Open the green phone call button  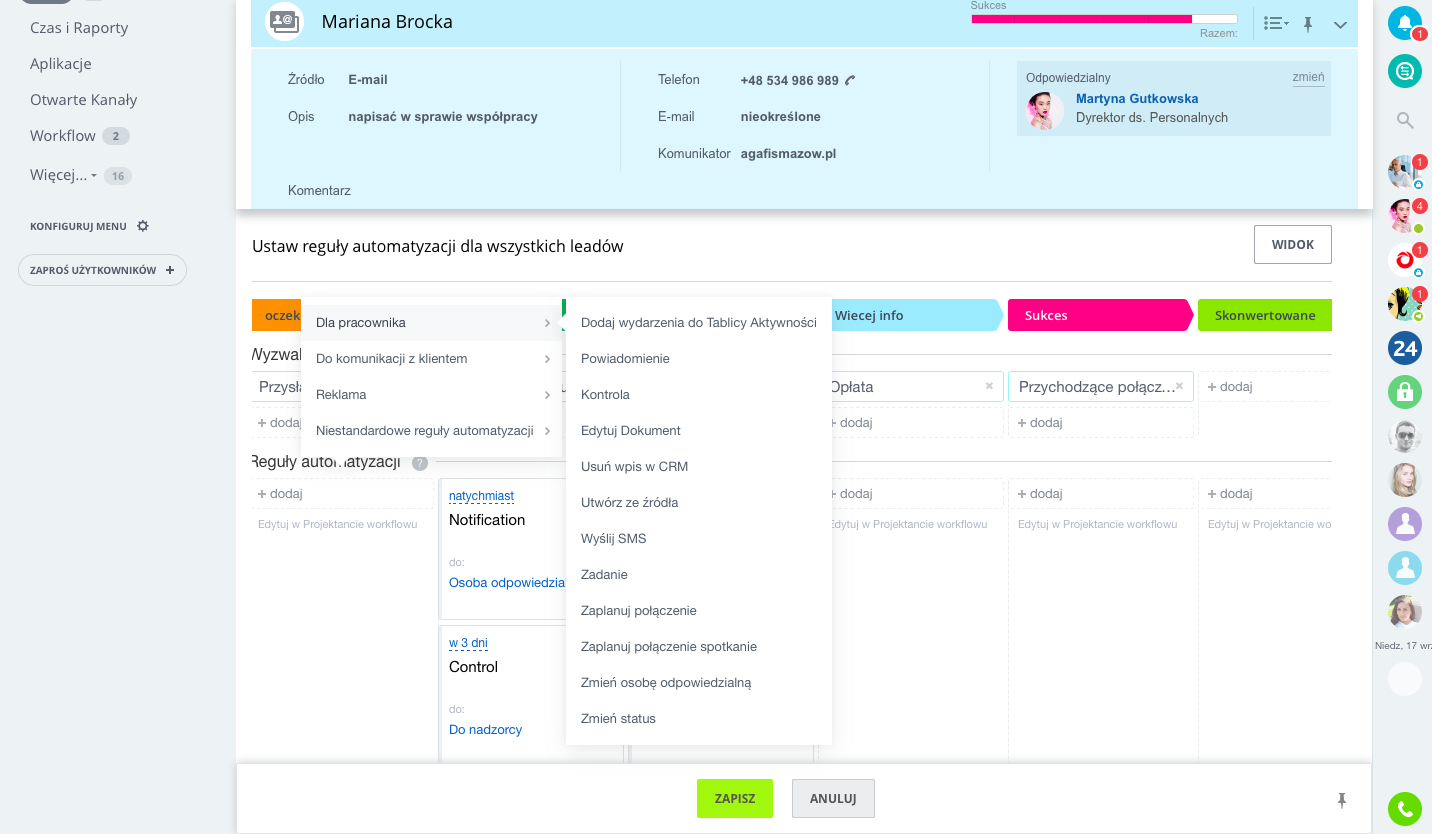coord(1405,809)
